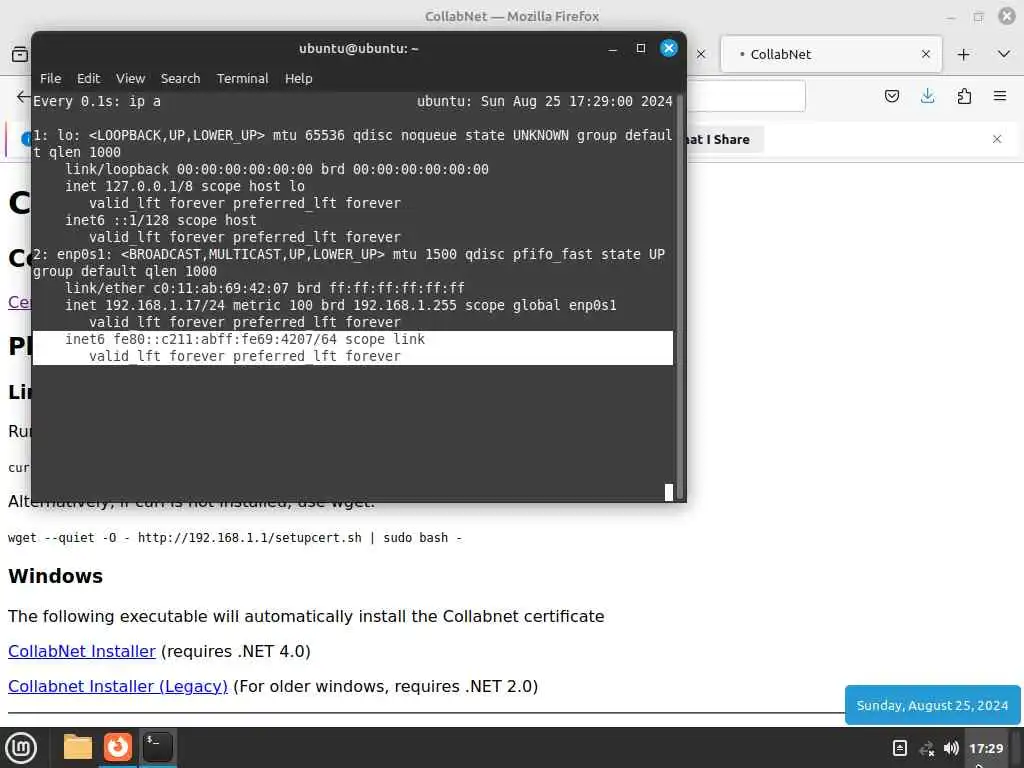Click the link/ether c0:11:ab:69:42:07 line
Viewport: 1024px width, 768px height.
(x=264, y=288)
